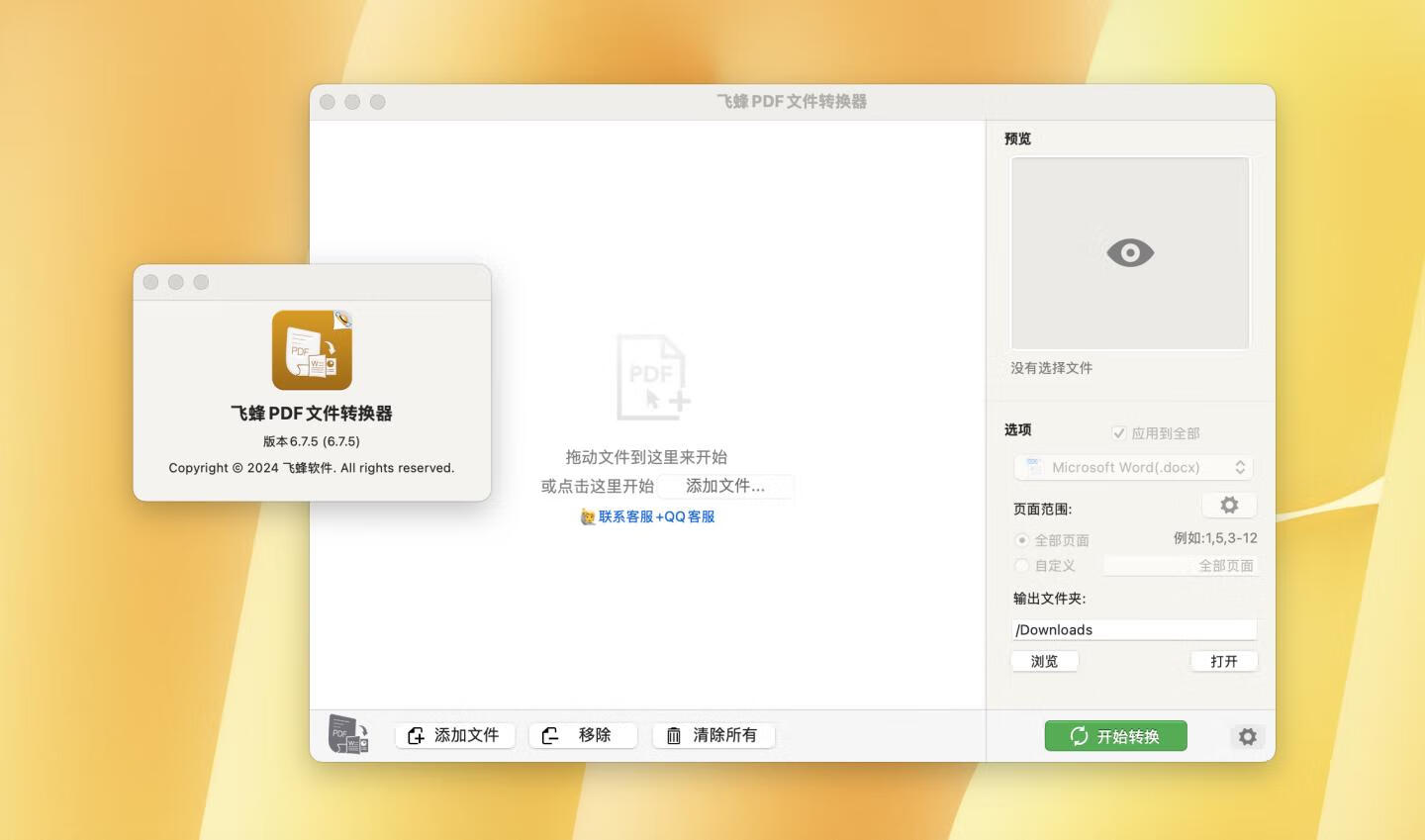Image resolution: width=1425 pixels, height=840 pixels.
Task: Click the PDF converter icon in the About window
Action: (x=311, y=349)
